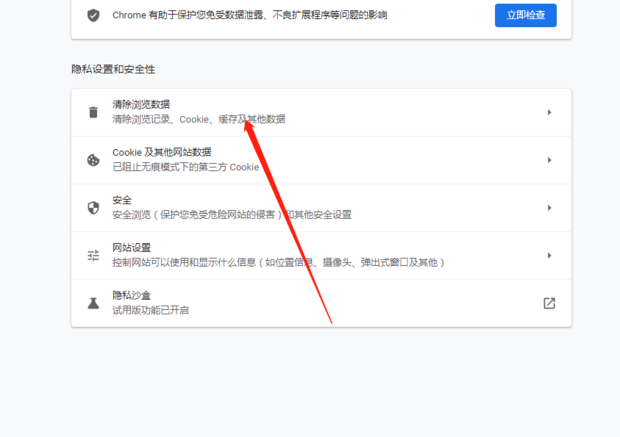The image size is (620, 437).
Task: Expand the 清除浏览数据 row arrow
Action: [549, 112]
